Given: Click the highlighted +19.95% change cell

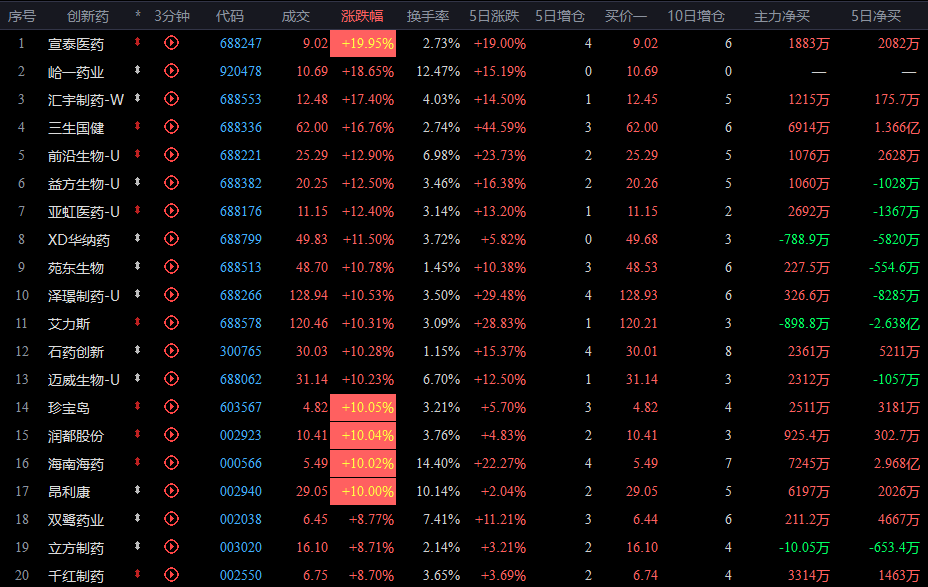Looking at the screenshot, I should (x=363, y=43).
